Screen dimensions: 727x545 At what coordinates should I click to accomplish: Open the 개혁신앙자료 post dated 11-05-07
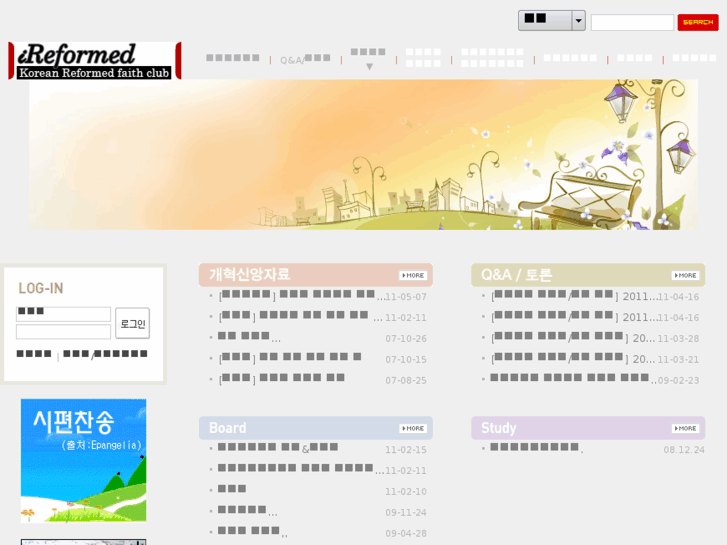click(301, 295)
